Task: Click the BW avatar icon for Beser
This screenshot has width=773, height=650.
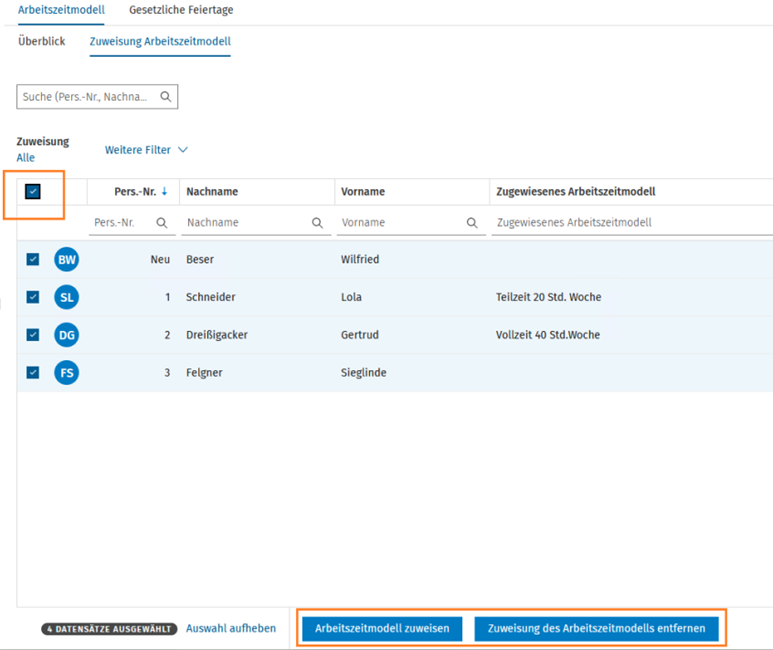Action: [x=67, y=260]
